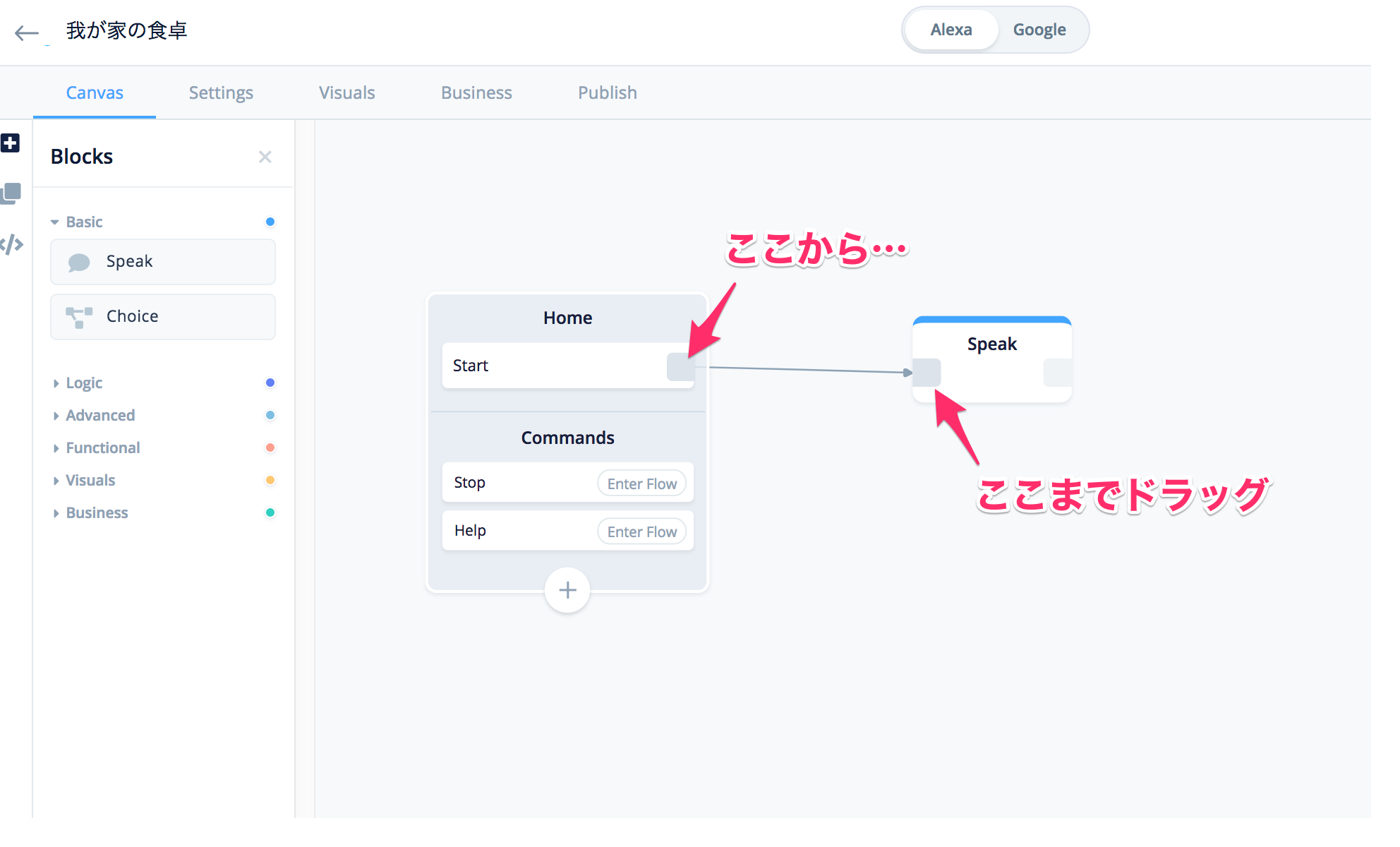Open the Settings tab
The height and width of the screenshot is (847, 1400).
[x=221, y=93]
